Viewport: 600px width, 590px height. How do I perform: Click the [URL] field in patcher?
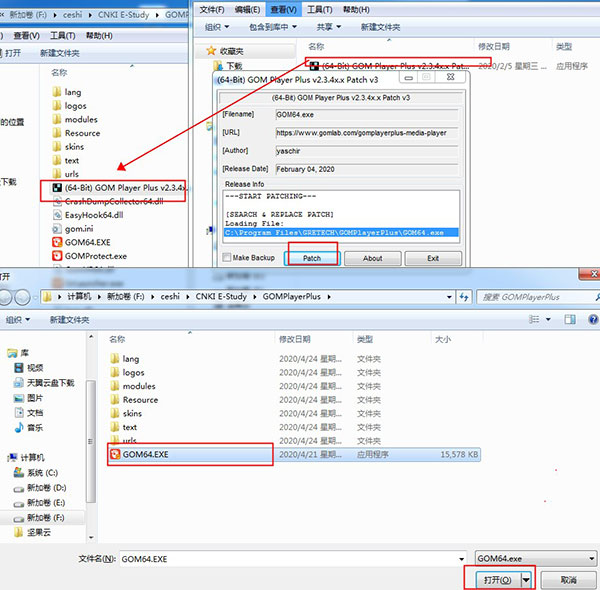point(367,133)
